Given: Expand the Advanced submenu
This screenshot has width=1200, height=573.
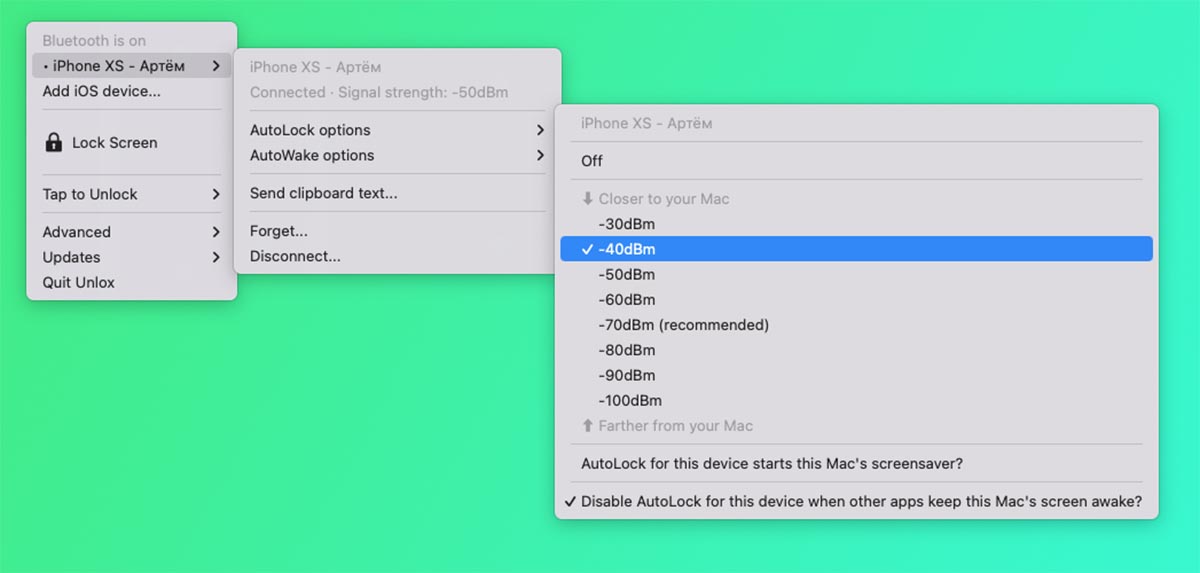Looking at the screenshot, I should 132,232.
